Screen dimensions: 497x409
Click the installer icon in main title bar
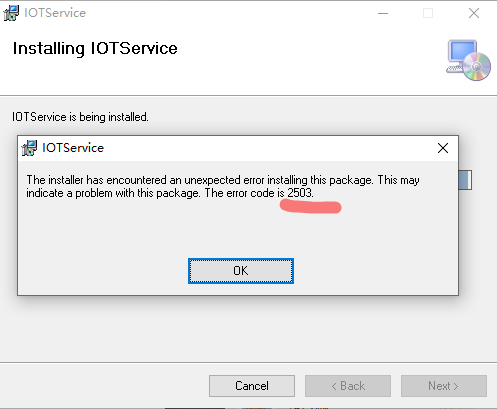[x=11, y=13]
